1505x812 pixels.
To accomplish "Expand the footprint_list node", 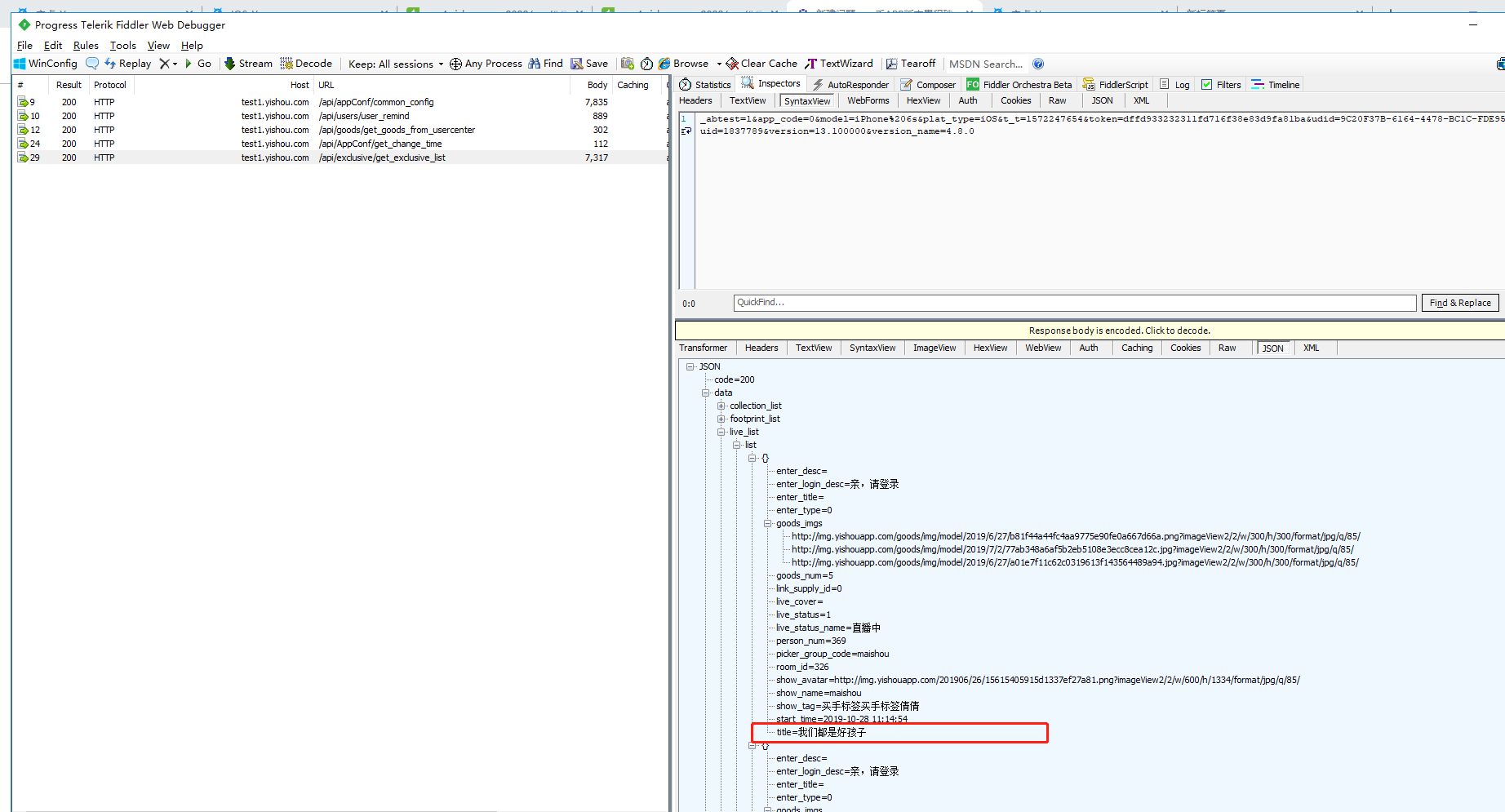I will pyautogui.click(x=721, y=419).
